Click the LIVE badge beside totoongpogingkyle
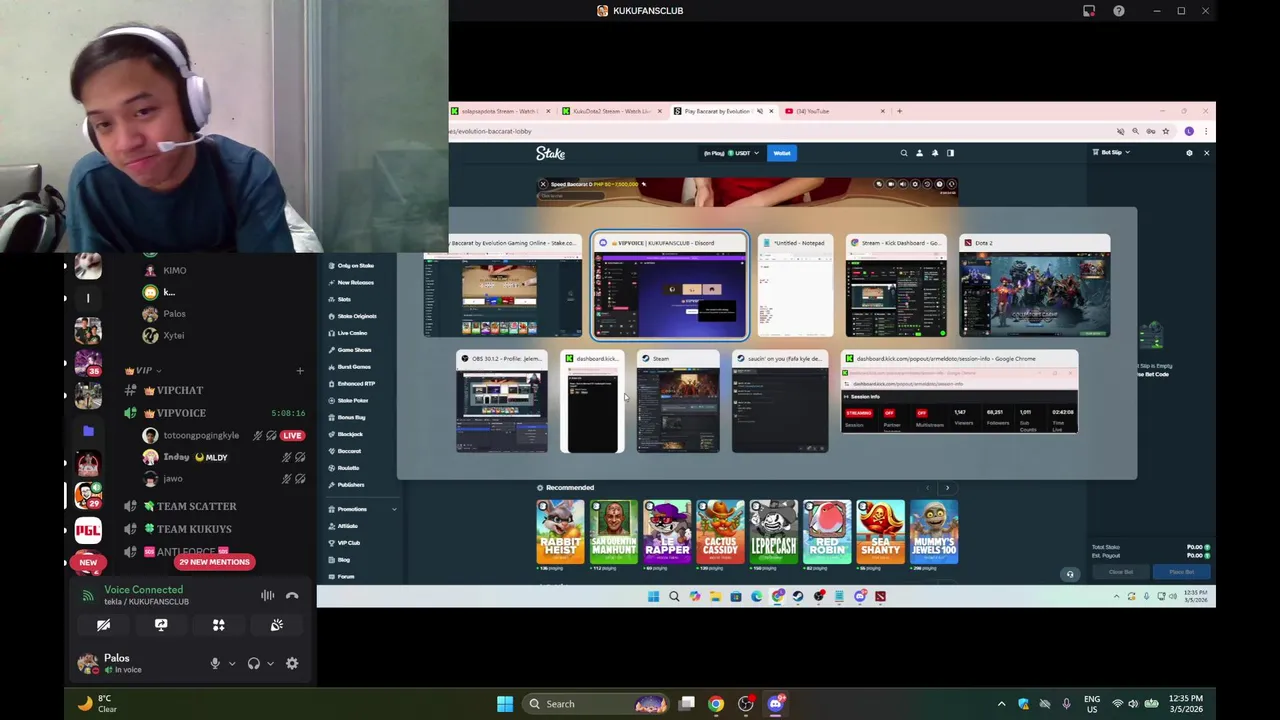Viewport: 1280px width, 720px height. pos(292,436)
